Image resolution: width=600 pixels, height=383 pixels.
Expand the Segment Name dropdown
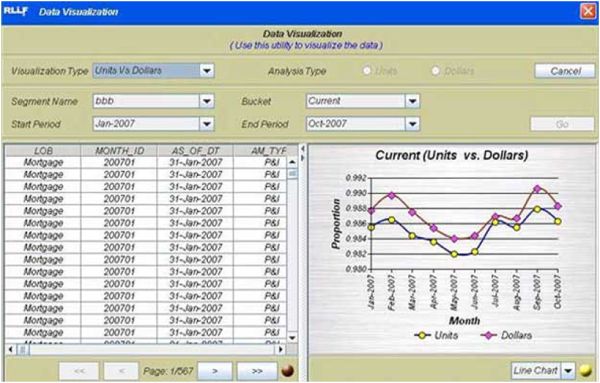click(207, 101)
